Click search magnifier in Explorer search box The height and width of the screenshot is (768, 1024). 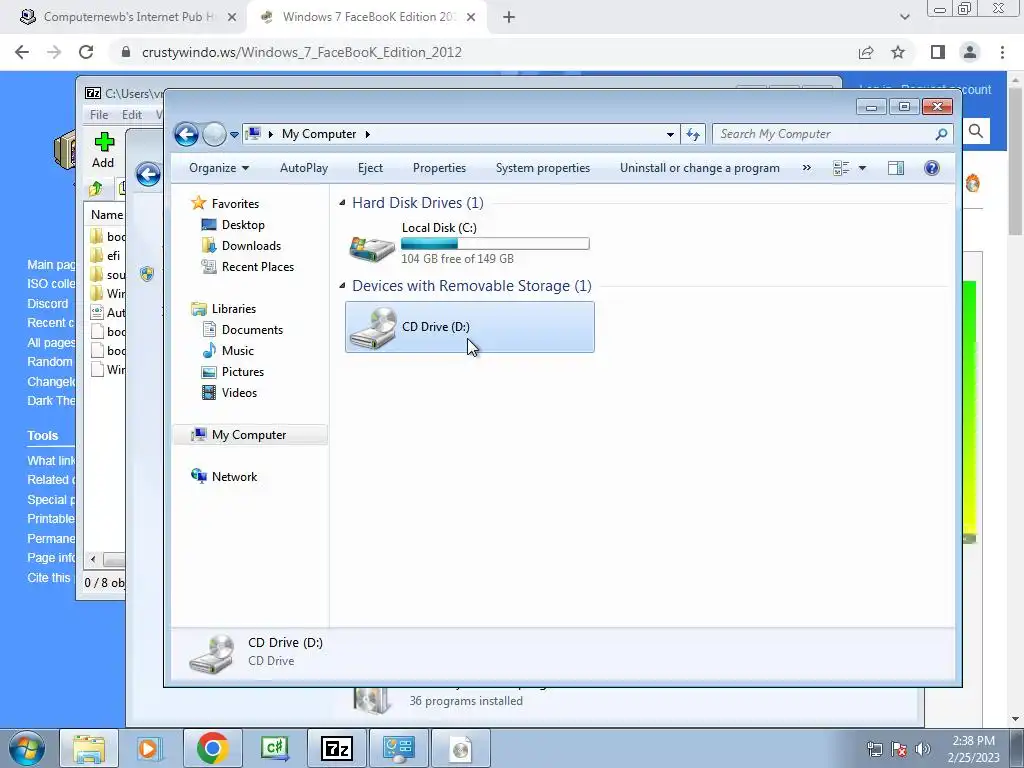(941, 134)
